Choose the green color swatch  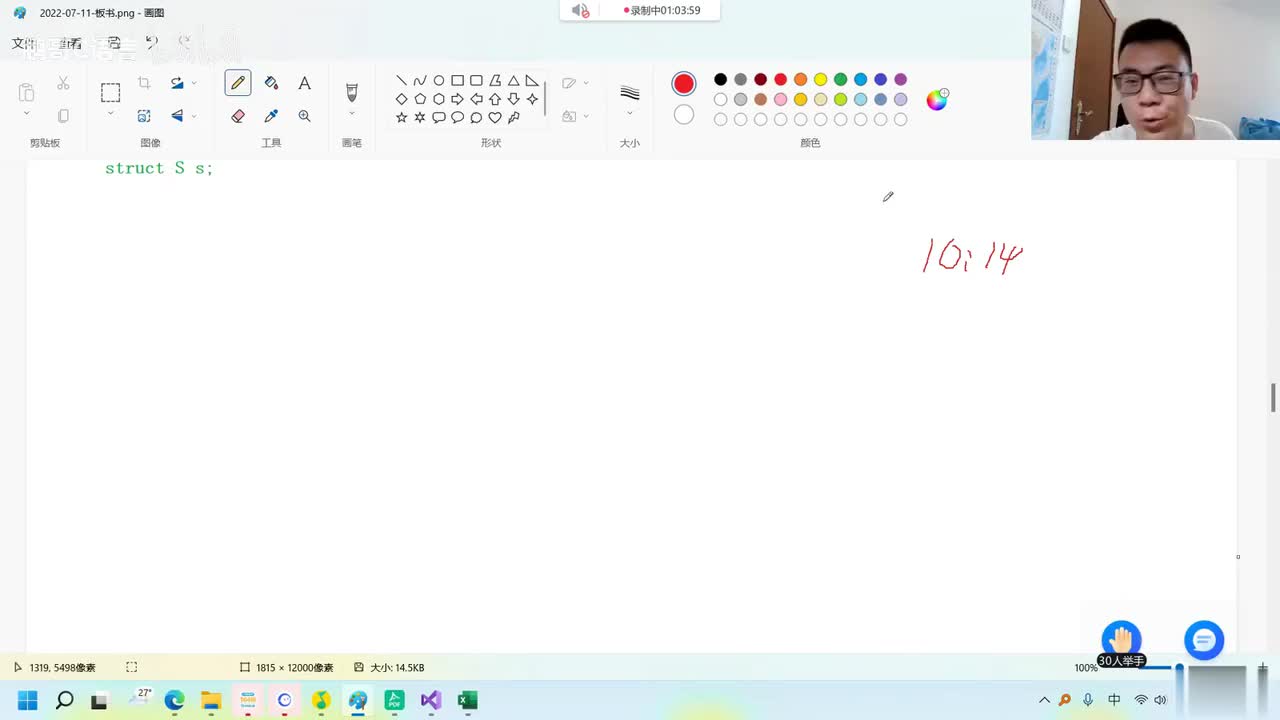840,79
